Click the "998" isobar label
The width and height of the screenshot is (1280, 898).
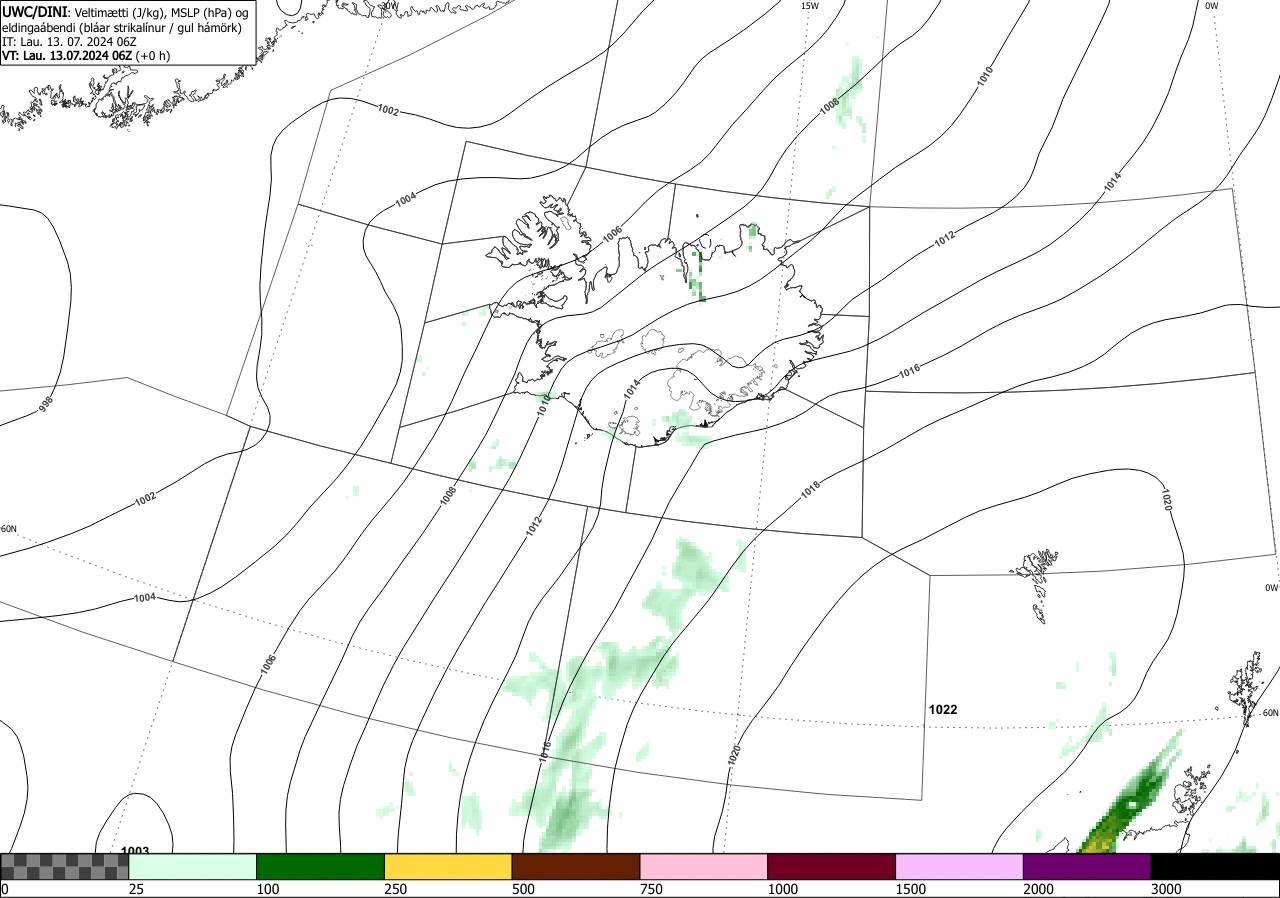pyautogui.click(x=47, y=405)
